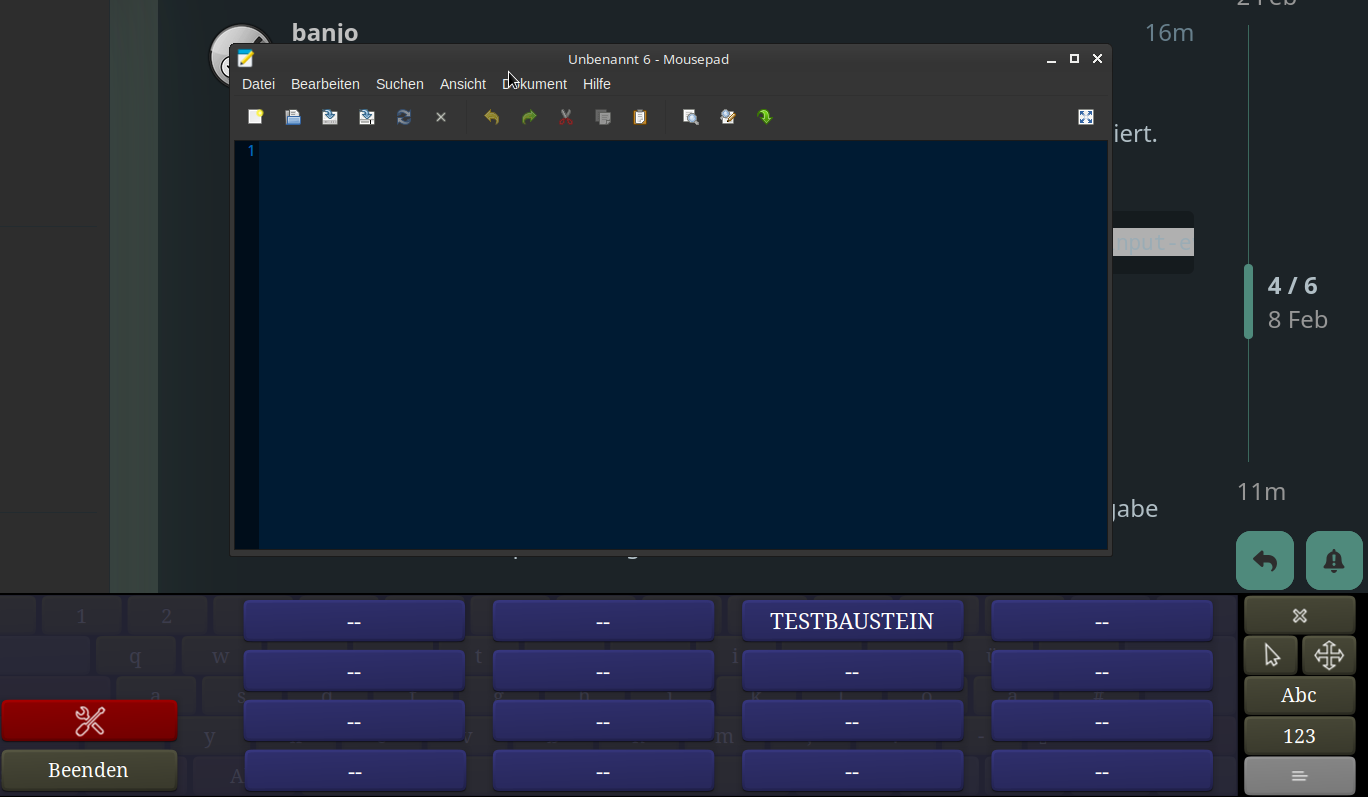Toggle fullscreen mode in Mousepad toolbar
This screenshot has width=1368, height=797.
[1086, 117]
